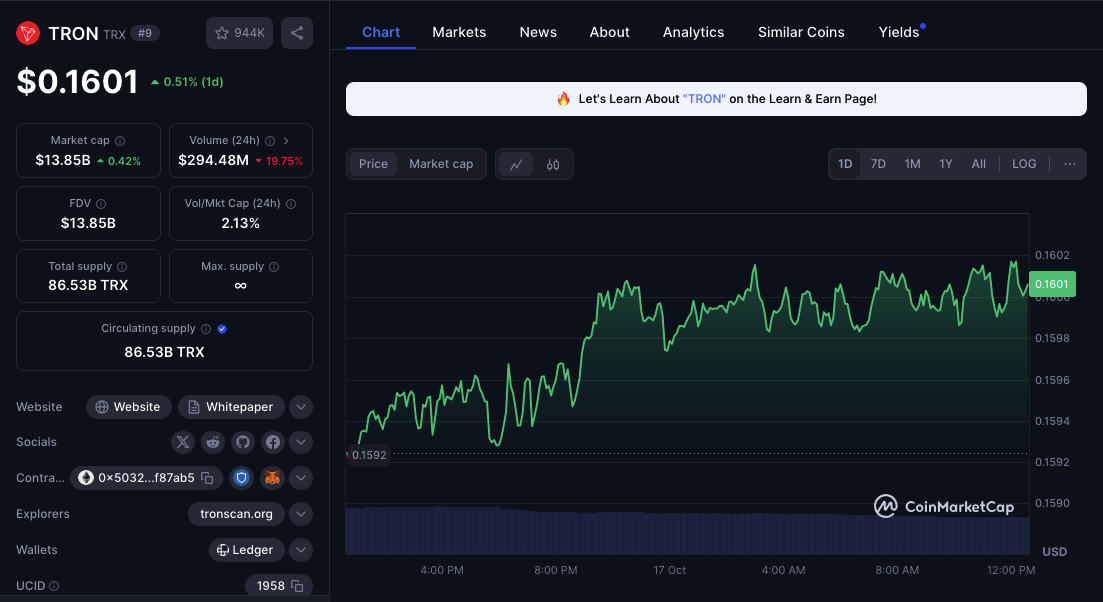Screen dimensions: 1103x602
Task: Click the Volume (24h) info icon
Action: (270, 141)
